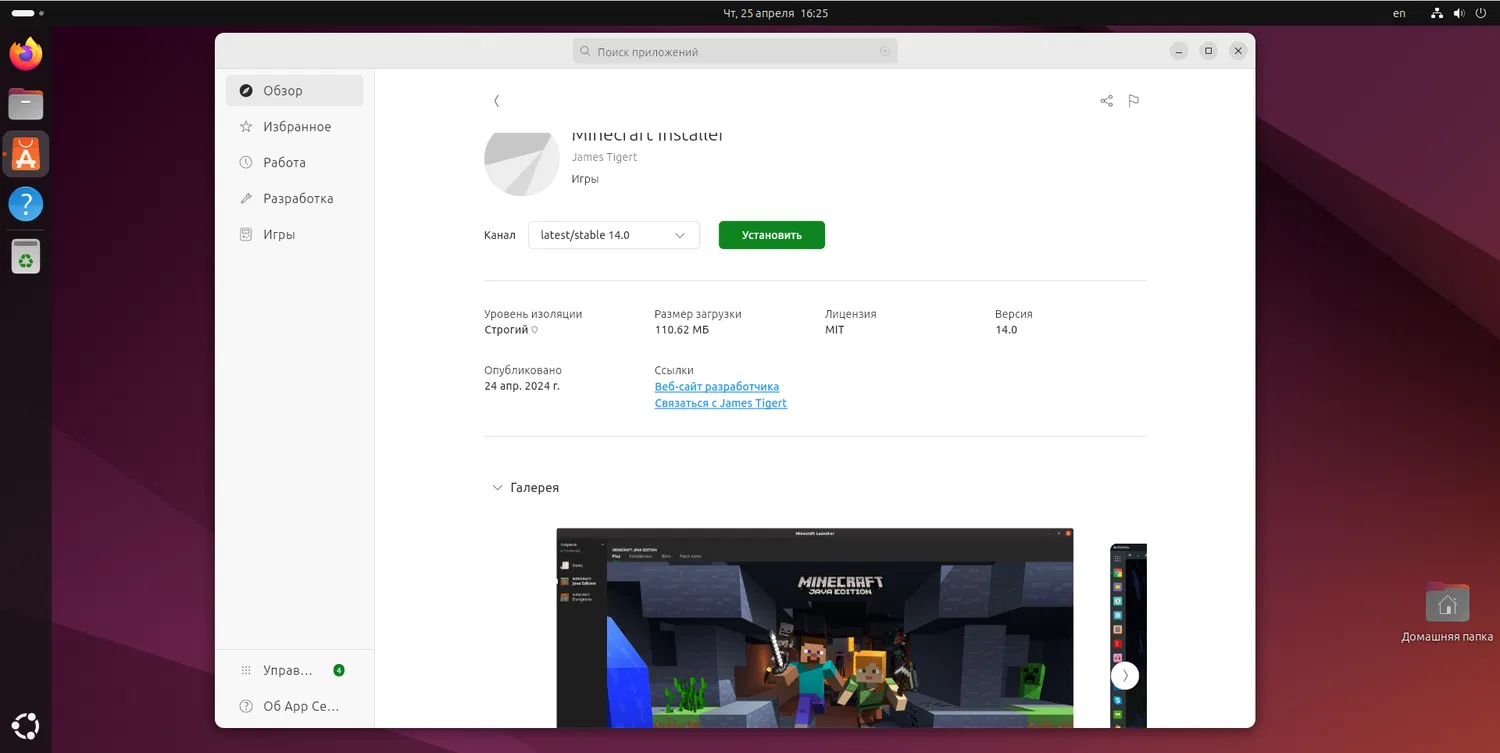The height and width of the screenshot is (753, 1500).
Task: Select the Разработка category
Action: click(294, 198)
